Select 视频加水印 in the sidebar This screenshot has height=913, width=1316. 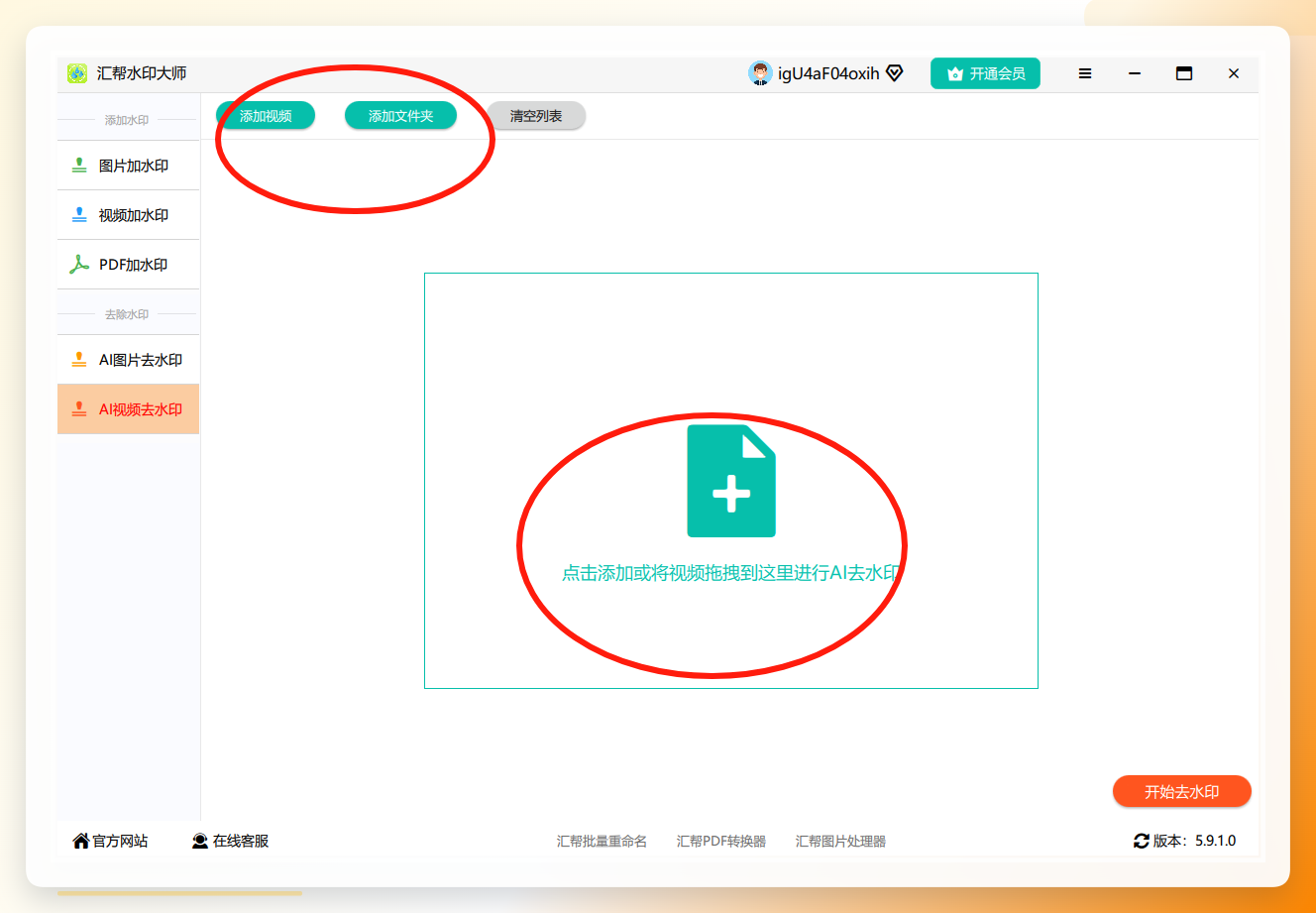(x=129, y=215)
